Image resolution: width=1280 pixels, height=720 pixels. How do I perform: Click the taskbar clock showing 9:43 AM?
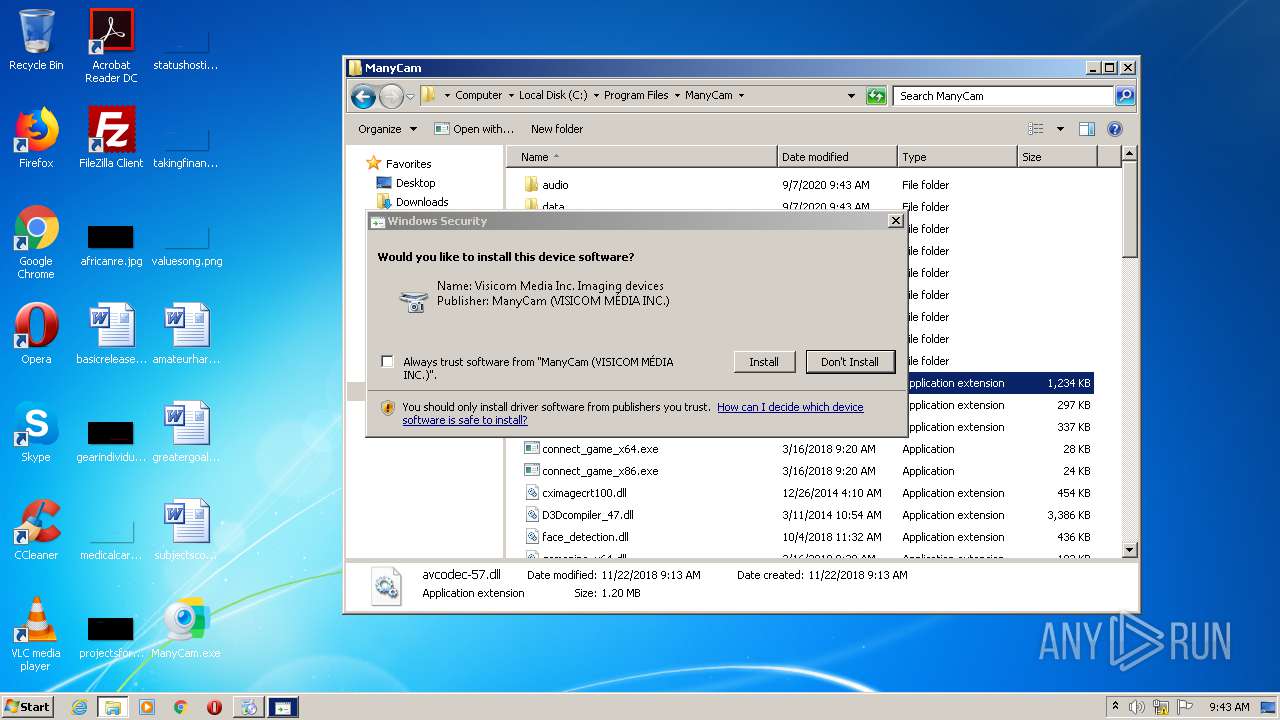click(x=1229, y=707)
